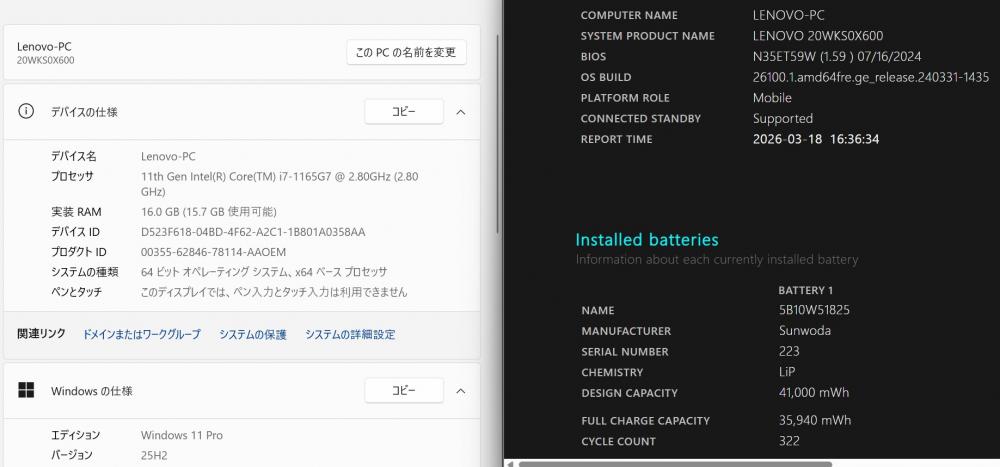Click the battery report horizontal scrollbar
This screenshot has width=1000, height=467.
point(675,464)
